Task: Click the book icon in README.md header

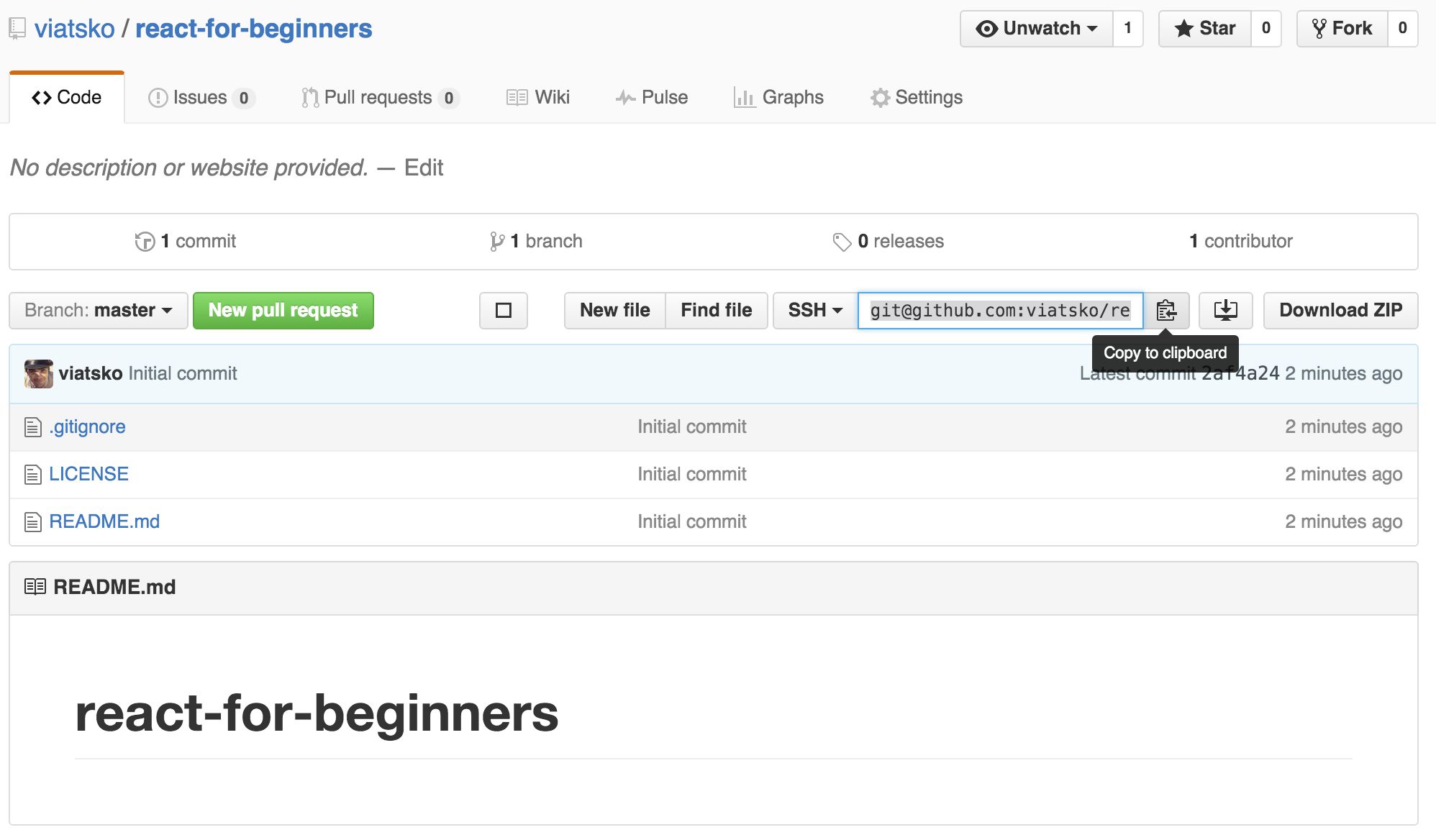Action: coord(35,587)
